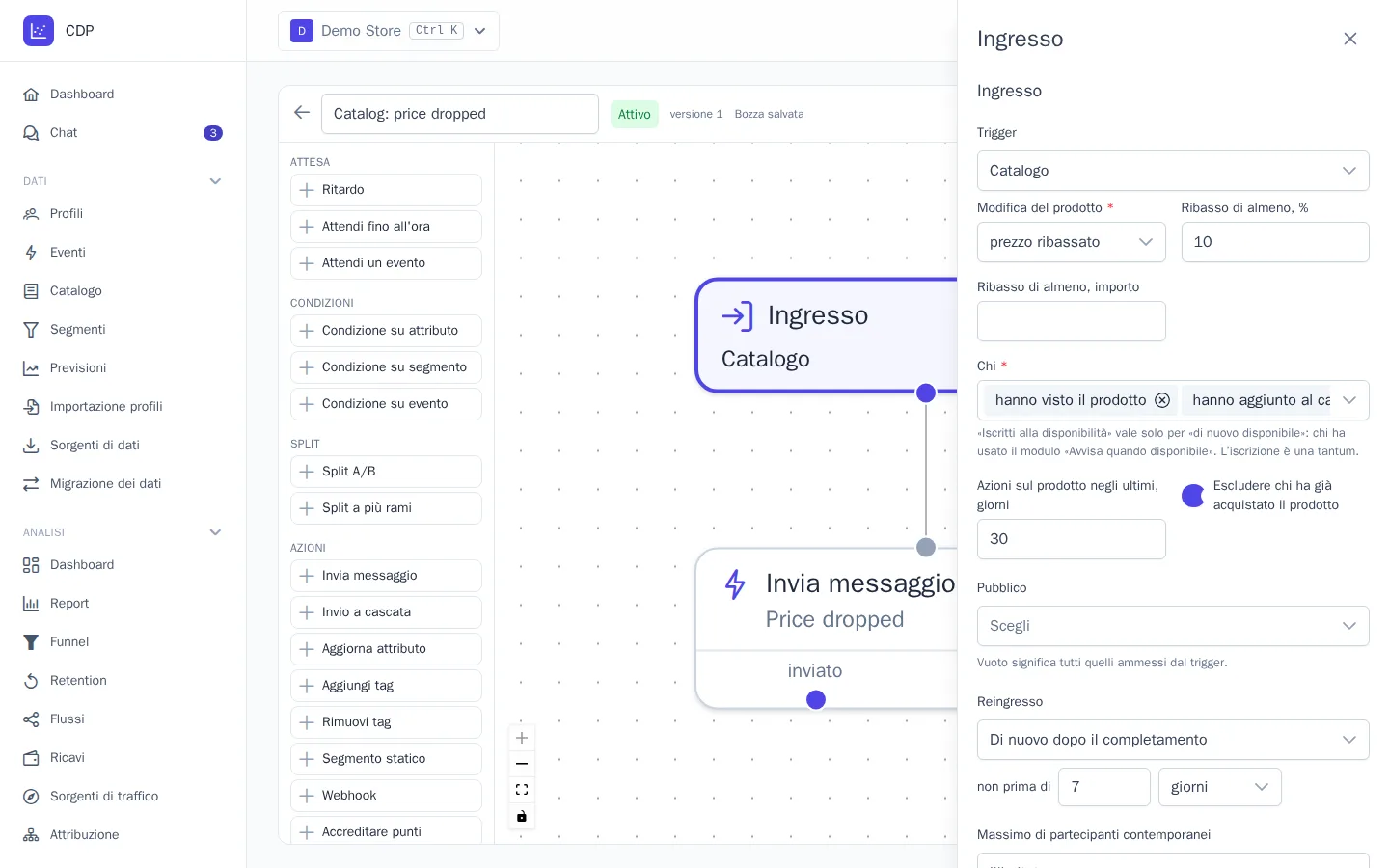Click the Report bar chart icon
This screenshot has height=868, width=1389.
[31, 604]
